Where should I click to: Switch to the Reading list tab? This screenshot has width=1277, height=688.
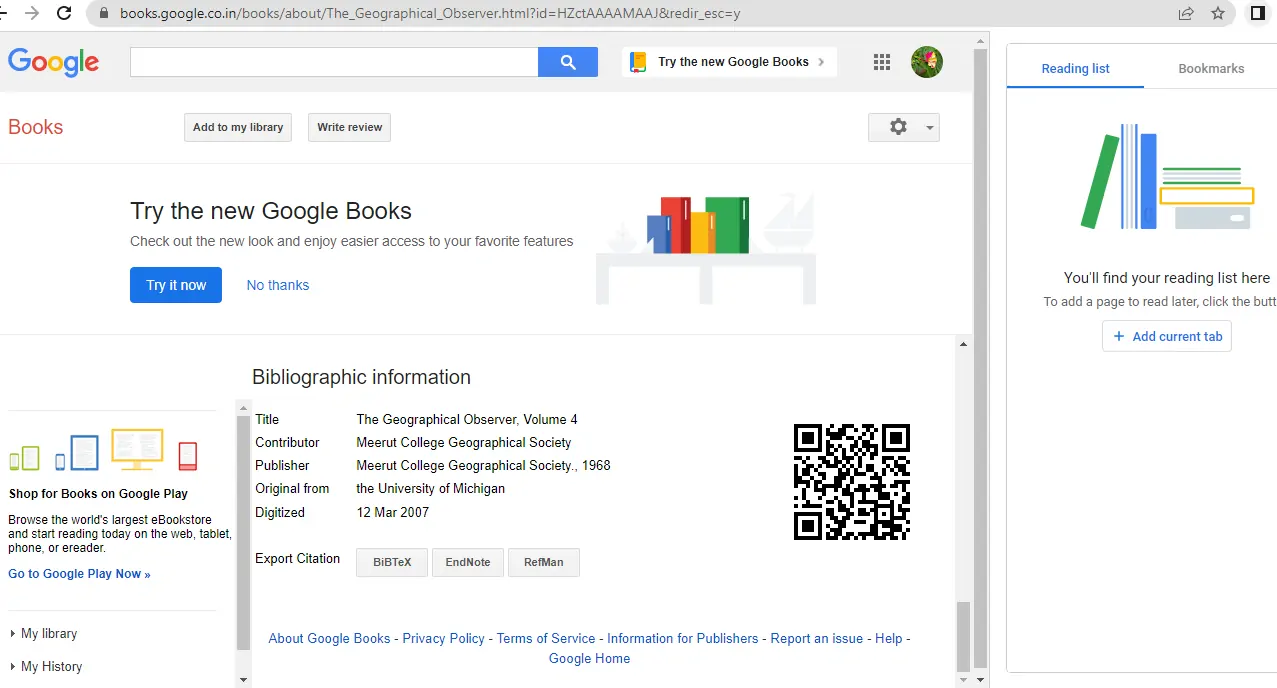pyautogui.click(x=1076, y=69)
